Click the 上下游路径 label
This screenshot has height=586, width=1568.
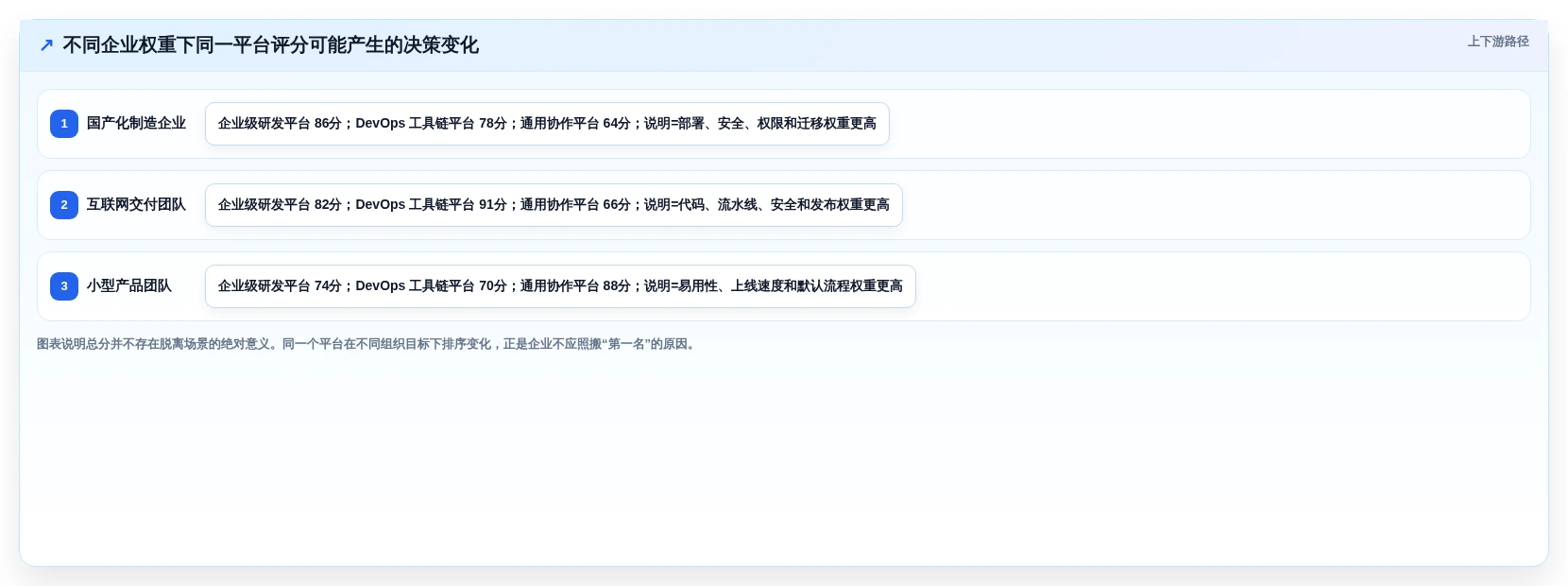coord(1498,42)
